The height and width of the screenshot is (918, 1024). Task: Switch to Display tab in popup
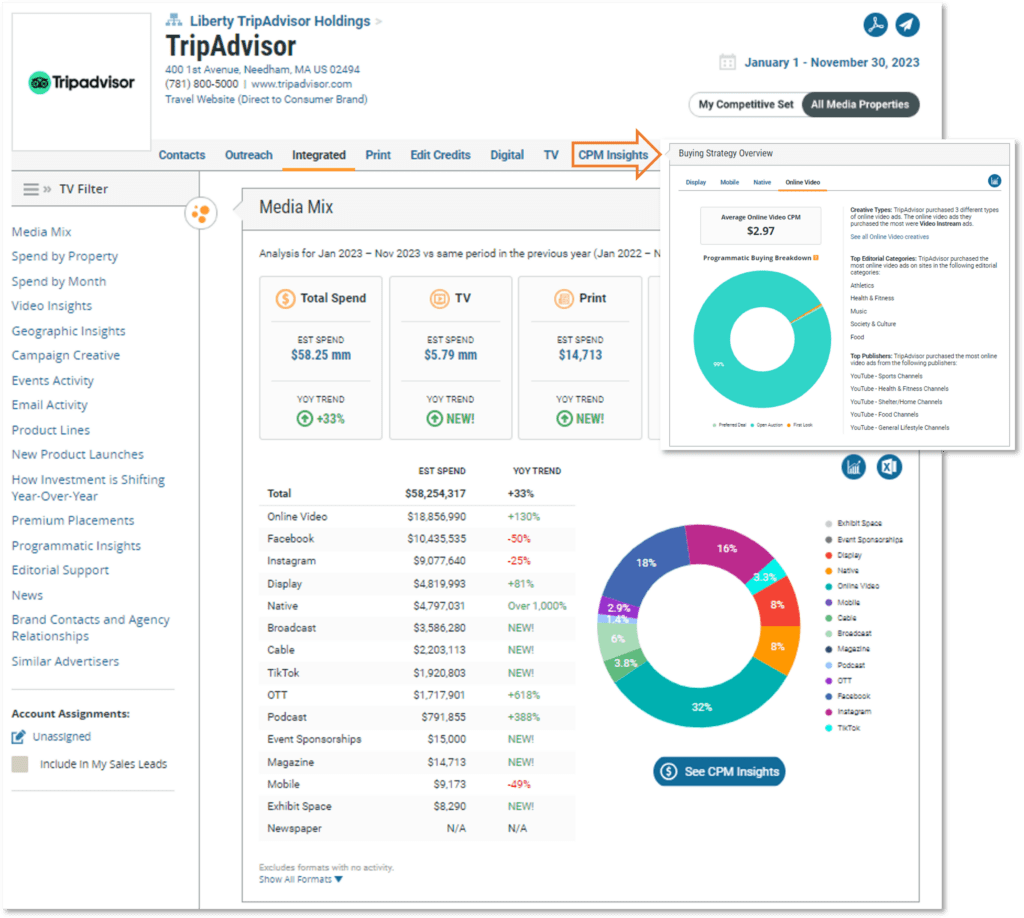696,182
